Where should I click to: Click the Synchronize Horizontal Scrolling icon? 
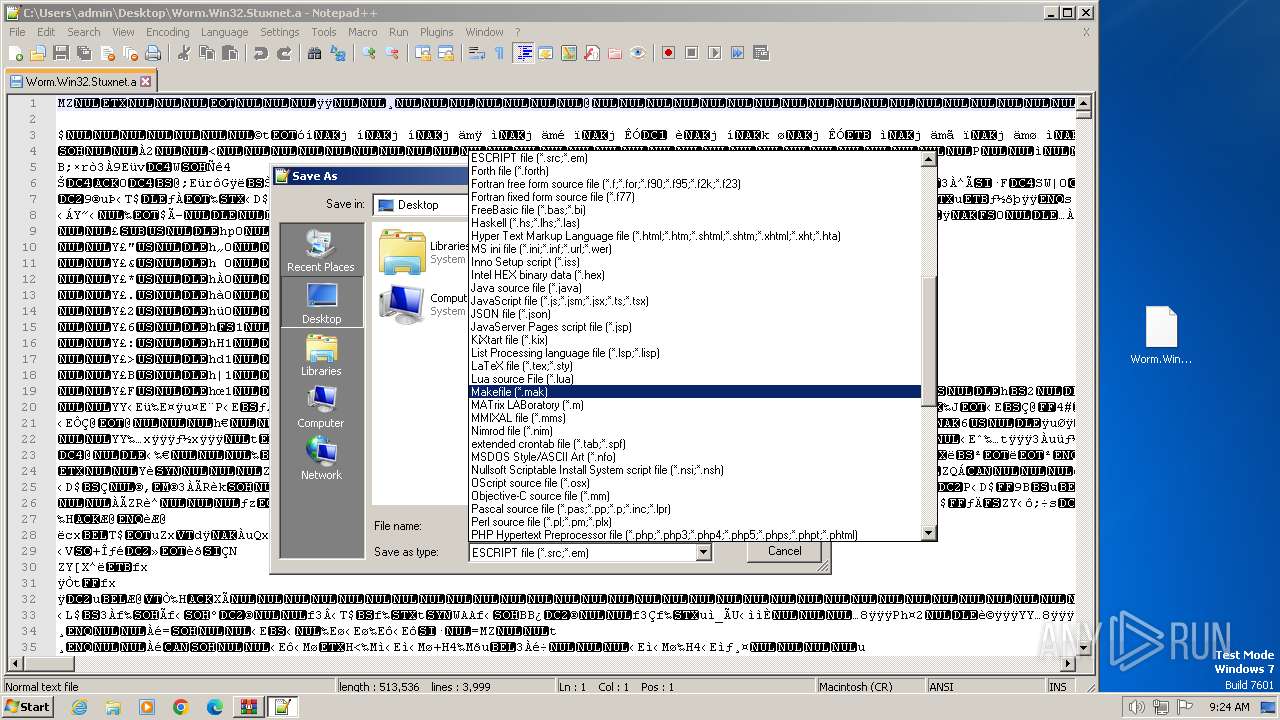point(446,53)
